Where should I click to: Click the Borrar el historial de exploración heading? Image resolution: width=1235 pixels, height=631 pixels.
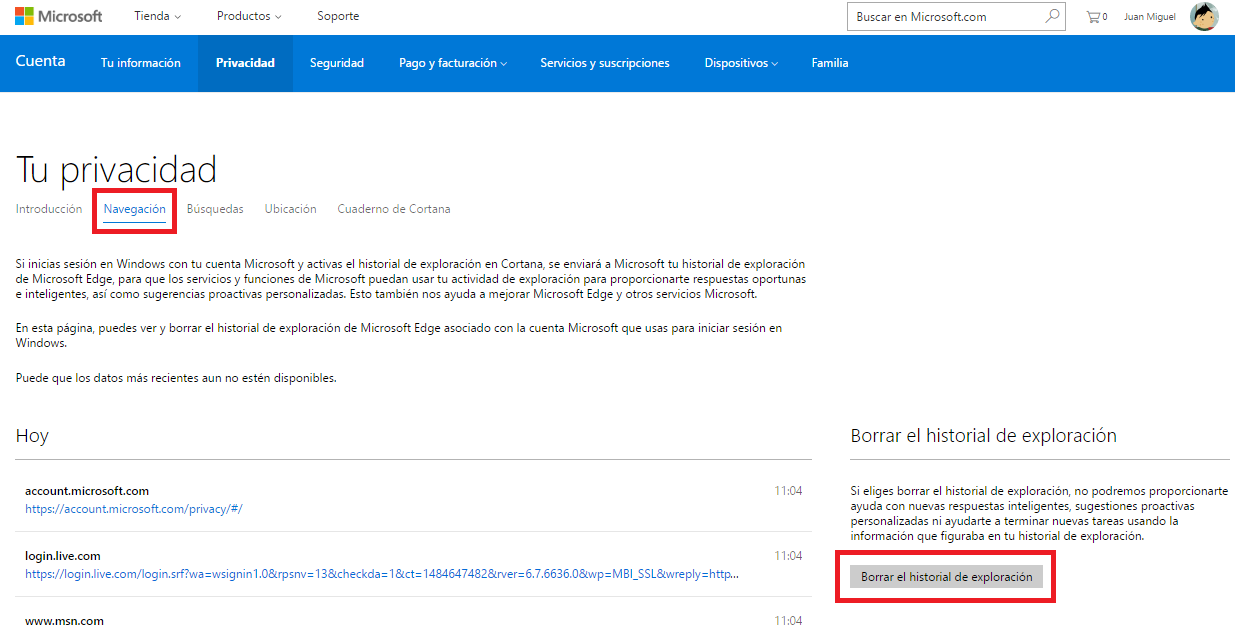pos(984,436)
